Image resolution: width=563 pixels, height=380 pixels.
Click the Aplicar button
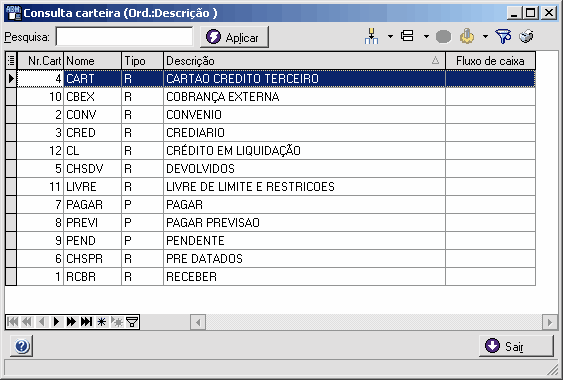pos(234,37)
